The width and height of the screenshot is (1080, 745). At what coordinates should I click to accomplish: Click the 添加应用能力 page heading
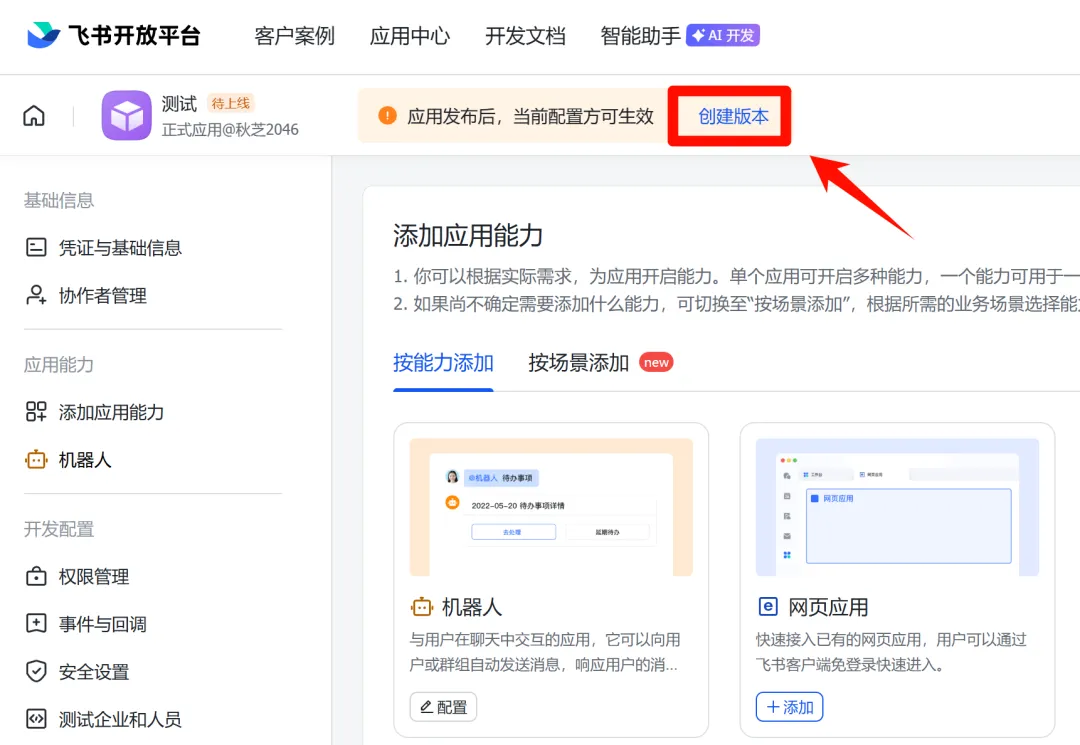point(468,235)
